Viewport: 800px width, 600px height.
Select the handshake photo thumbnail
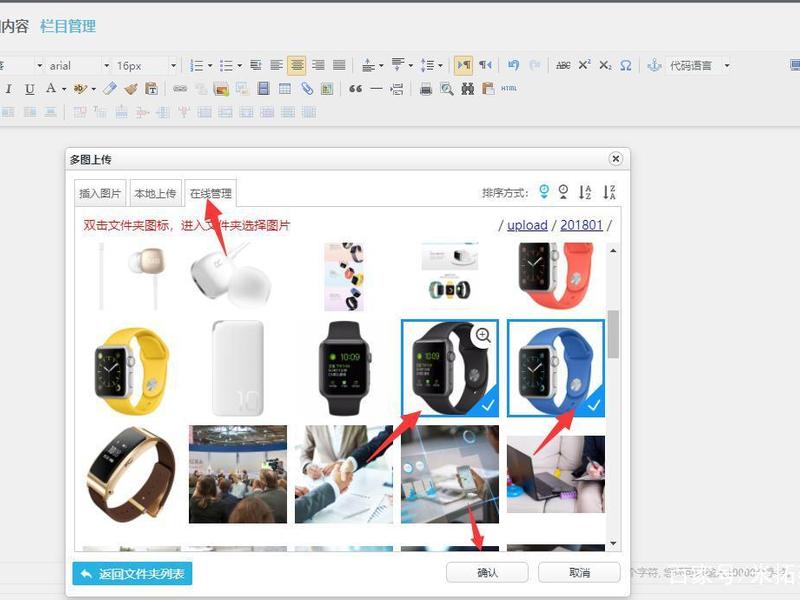coord(344,474)
